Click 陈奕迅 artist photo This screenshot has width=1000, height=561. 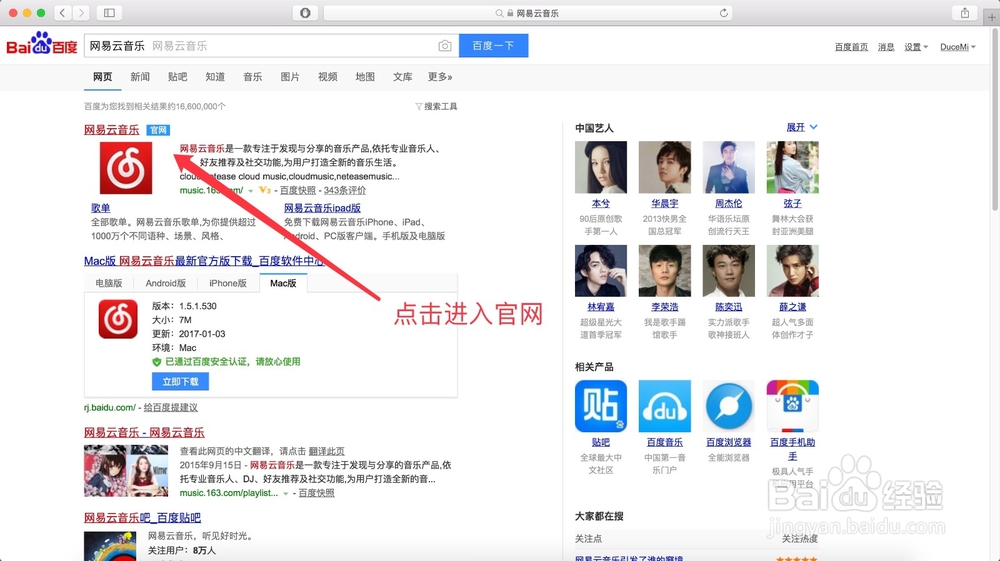point(728,271)
